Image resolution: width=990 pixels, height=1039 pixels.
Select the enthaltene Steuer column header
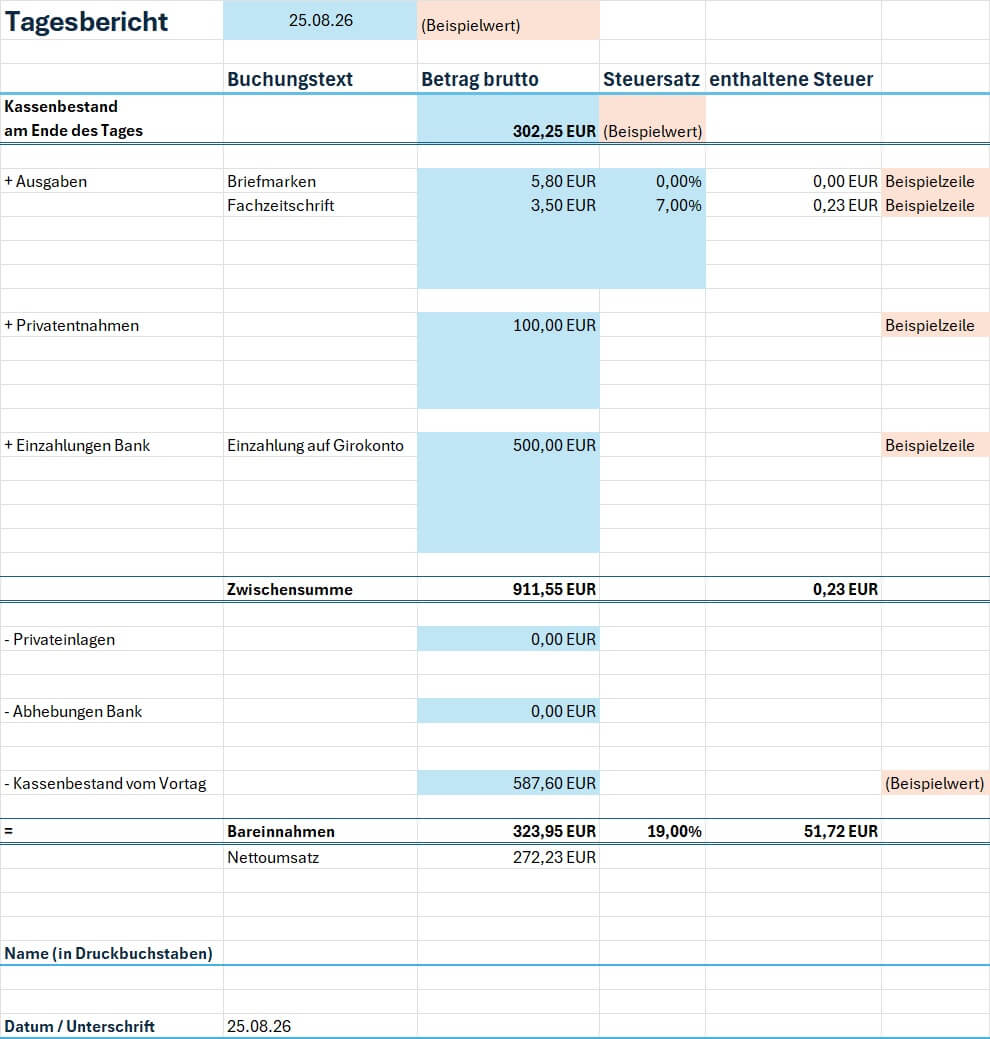pyautogui.click(x=791, y=79)
